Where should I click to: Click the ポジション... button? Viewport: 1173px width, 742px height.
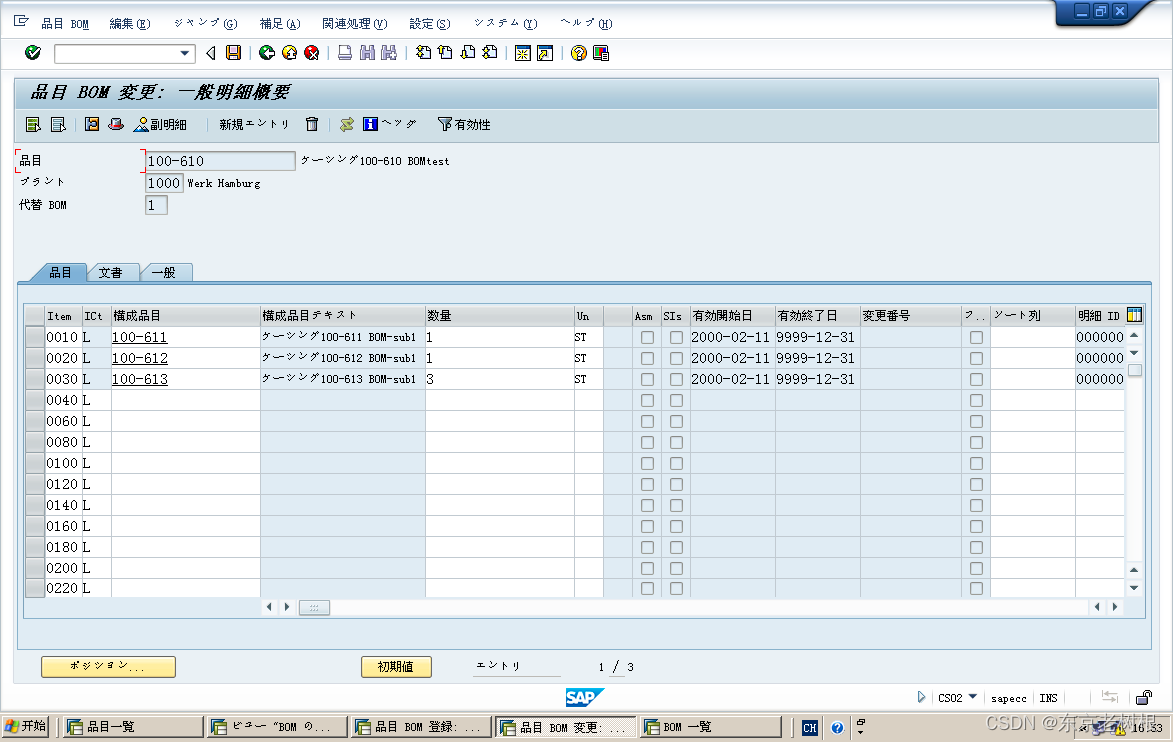(107, 666)
